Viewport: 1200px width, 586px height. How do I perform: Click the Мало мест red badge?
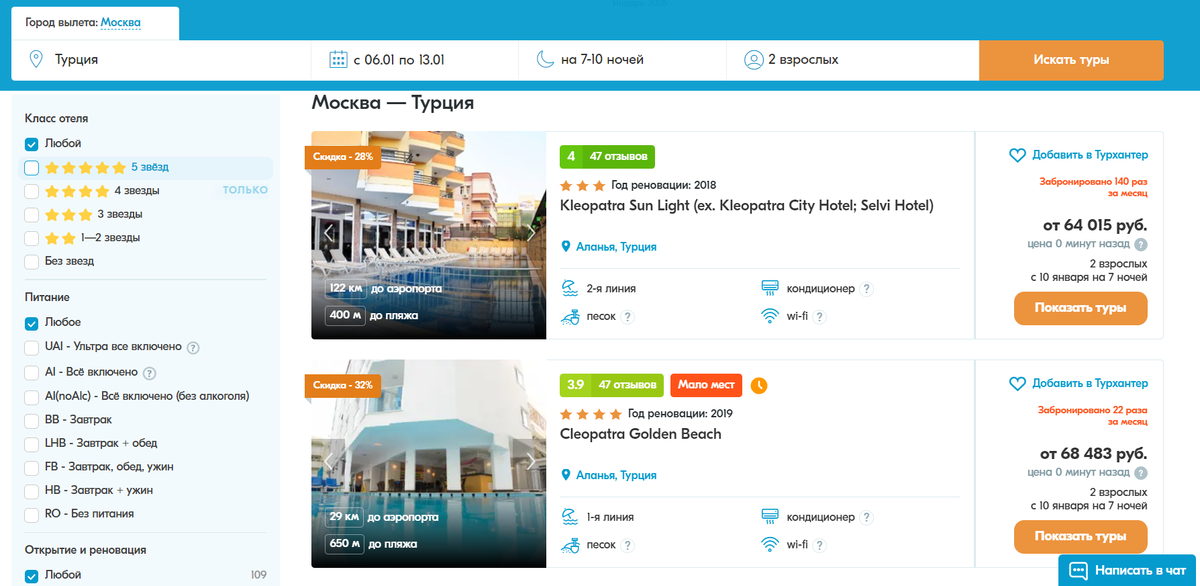coord(706,384)
